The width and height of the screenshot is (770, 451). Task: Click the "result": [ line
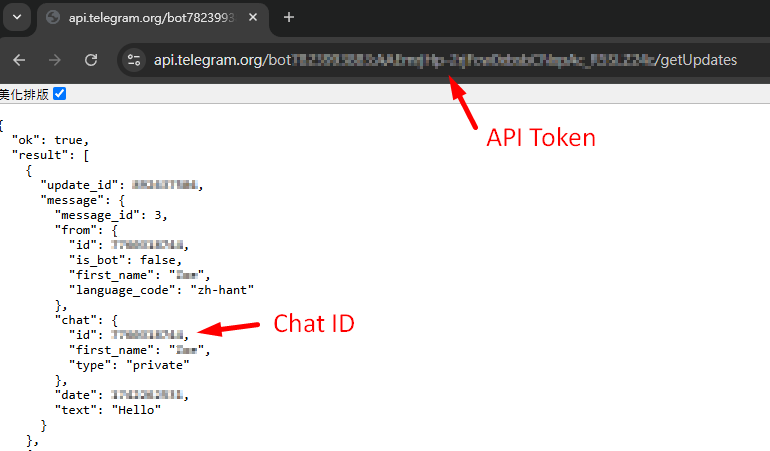click(50, 155)
